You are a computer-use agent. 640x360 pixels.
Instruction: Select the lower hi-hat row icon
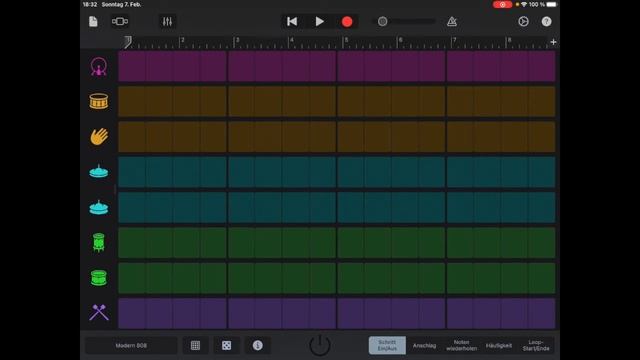point(99,207)
